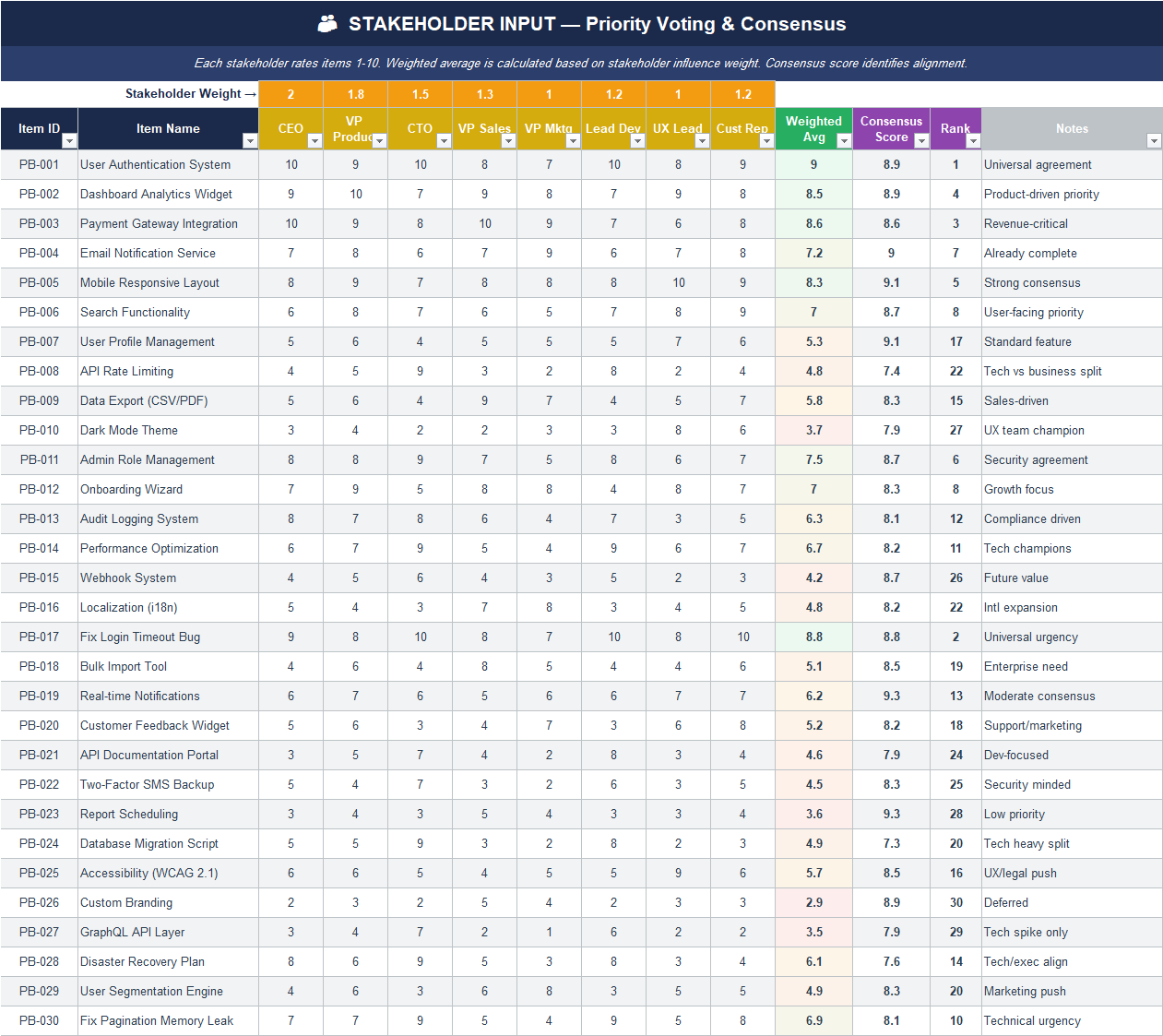1163x1036 pixels.
Task: Click the UX team champion note
Action: (1072, 430)
